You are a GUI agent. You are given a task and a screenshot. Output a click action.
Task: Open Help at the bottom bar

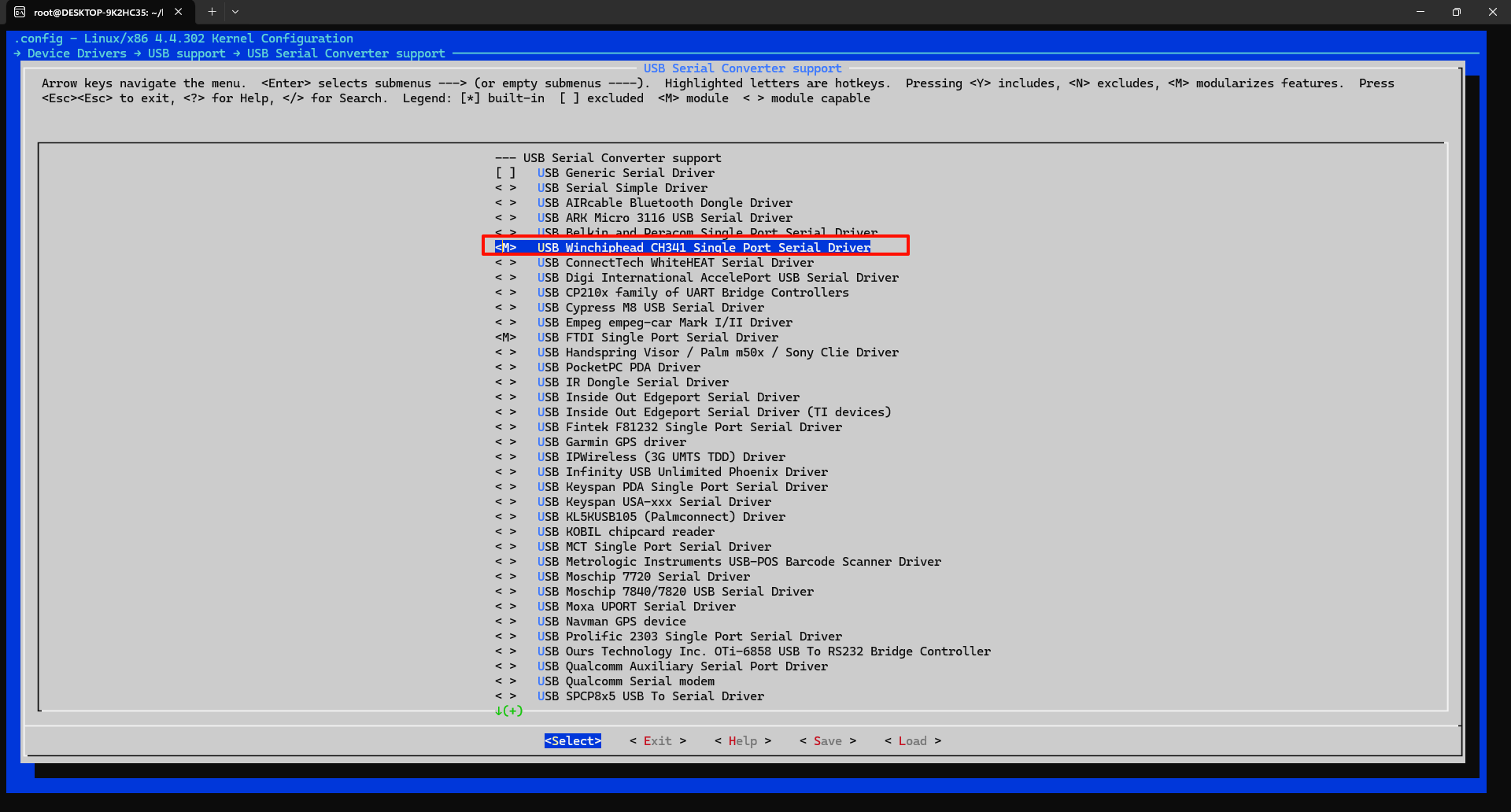pyautogui.click(x=742, y=741)
